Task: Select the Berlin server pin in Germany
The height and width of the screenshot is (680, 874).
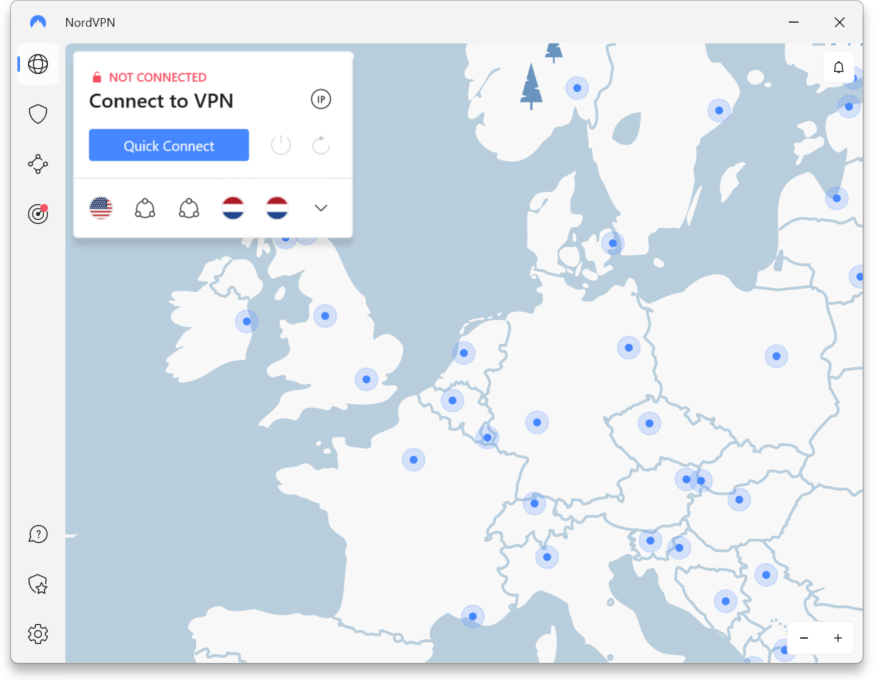Action: 629,348
